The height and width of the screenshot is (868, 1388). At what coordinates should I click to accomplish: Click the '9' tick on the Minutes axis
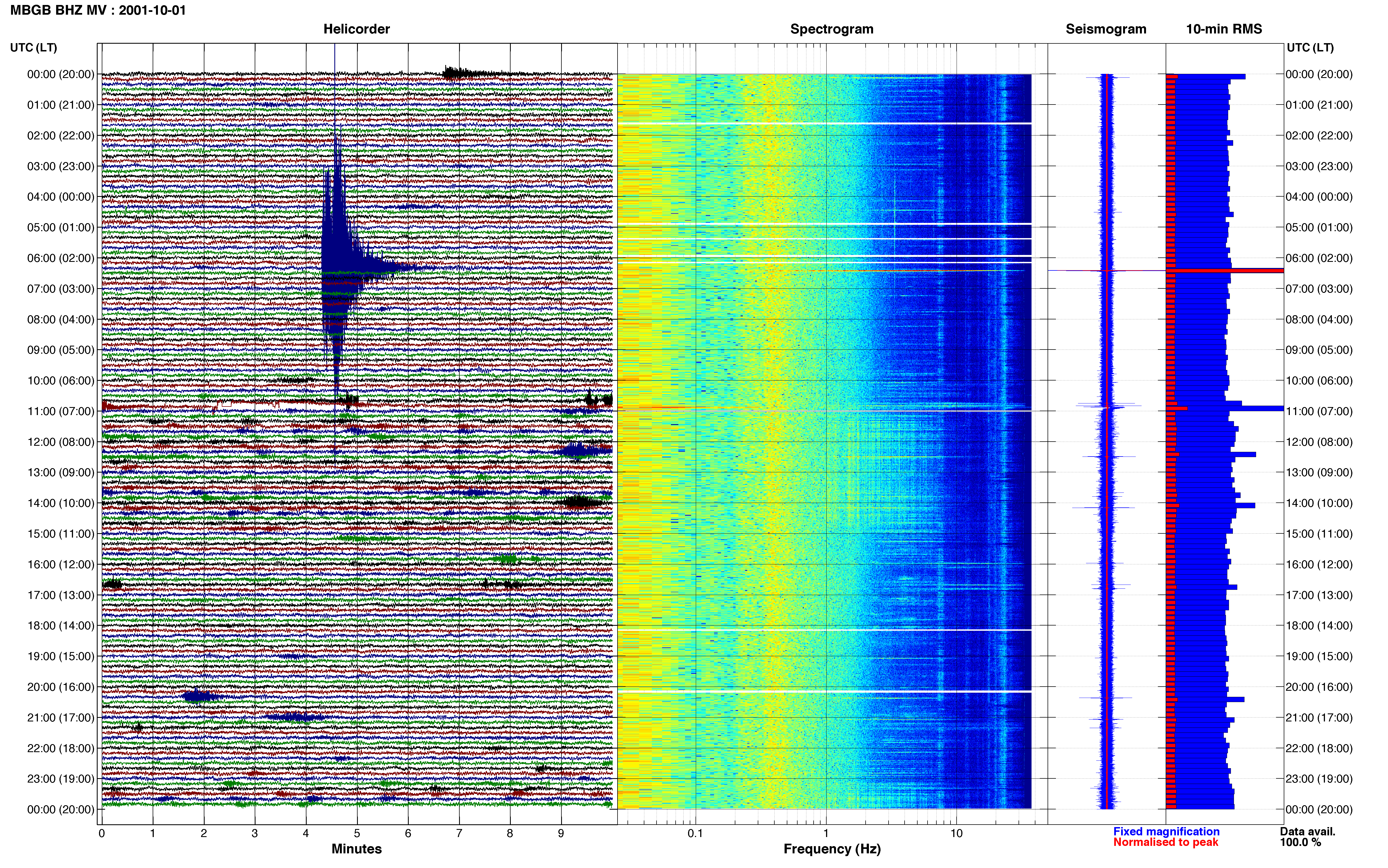coord(561,833)
